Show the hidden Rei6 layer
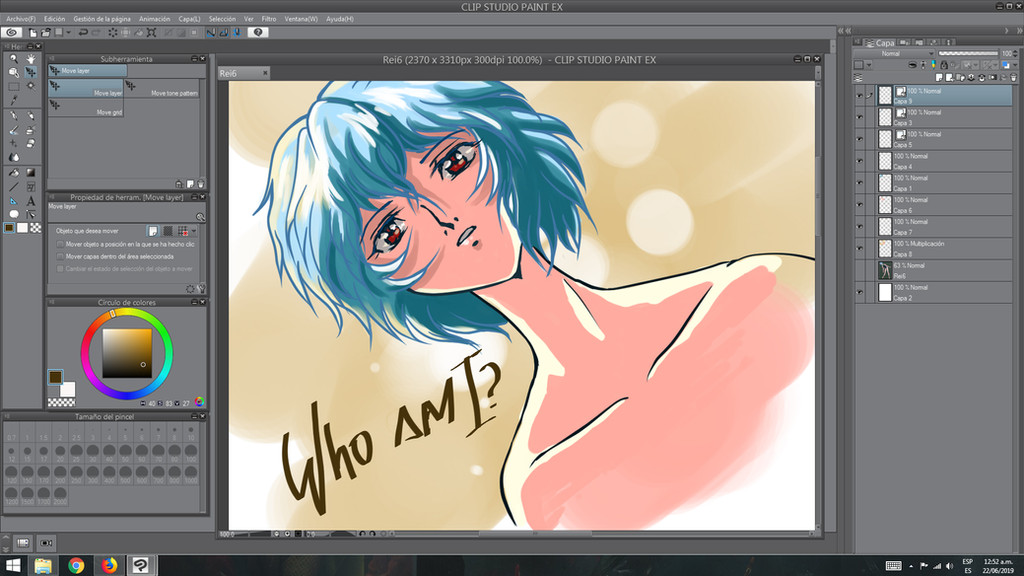The height and width of the screenshot is (576, 1024). pyautogui.click(x=859, y=270)
